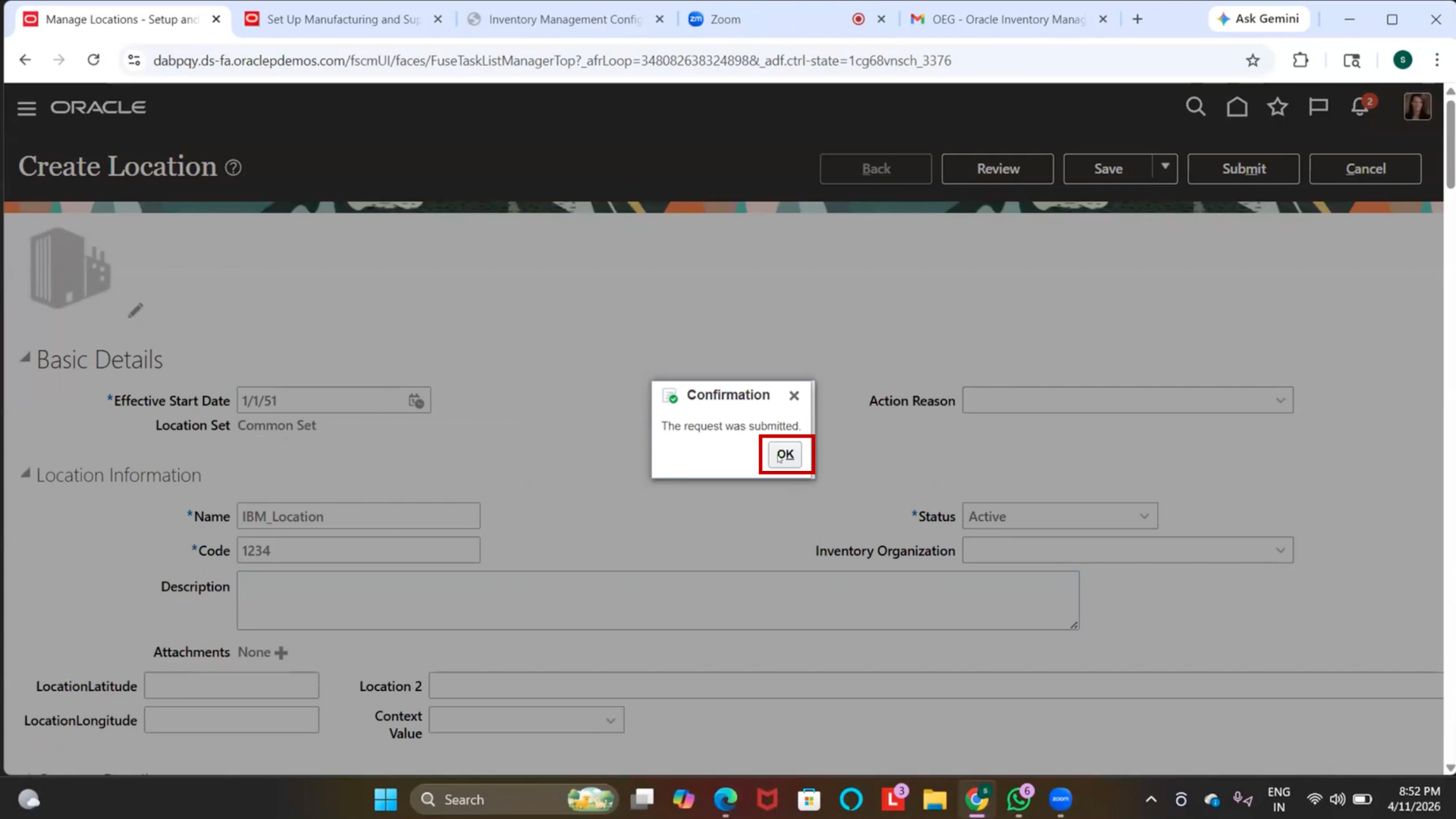View site information icon in address bar
Screen dimensions: 1456x819
(134, 60)
